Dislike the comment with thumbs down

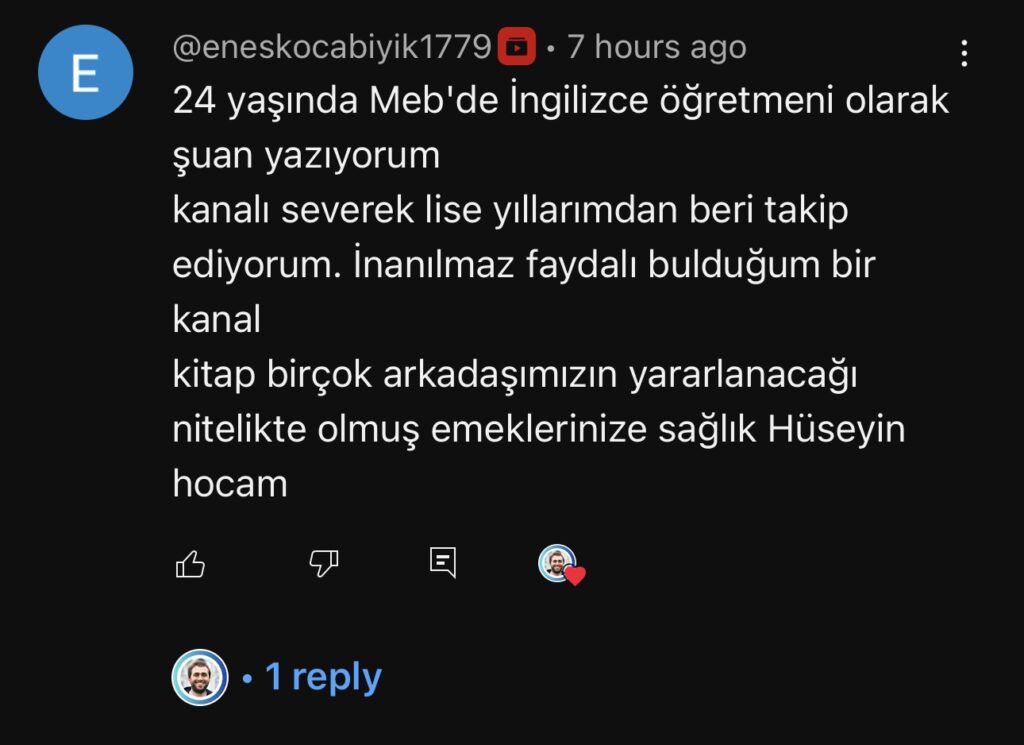[324, 563]
